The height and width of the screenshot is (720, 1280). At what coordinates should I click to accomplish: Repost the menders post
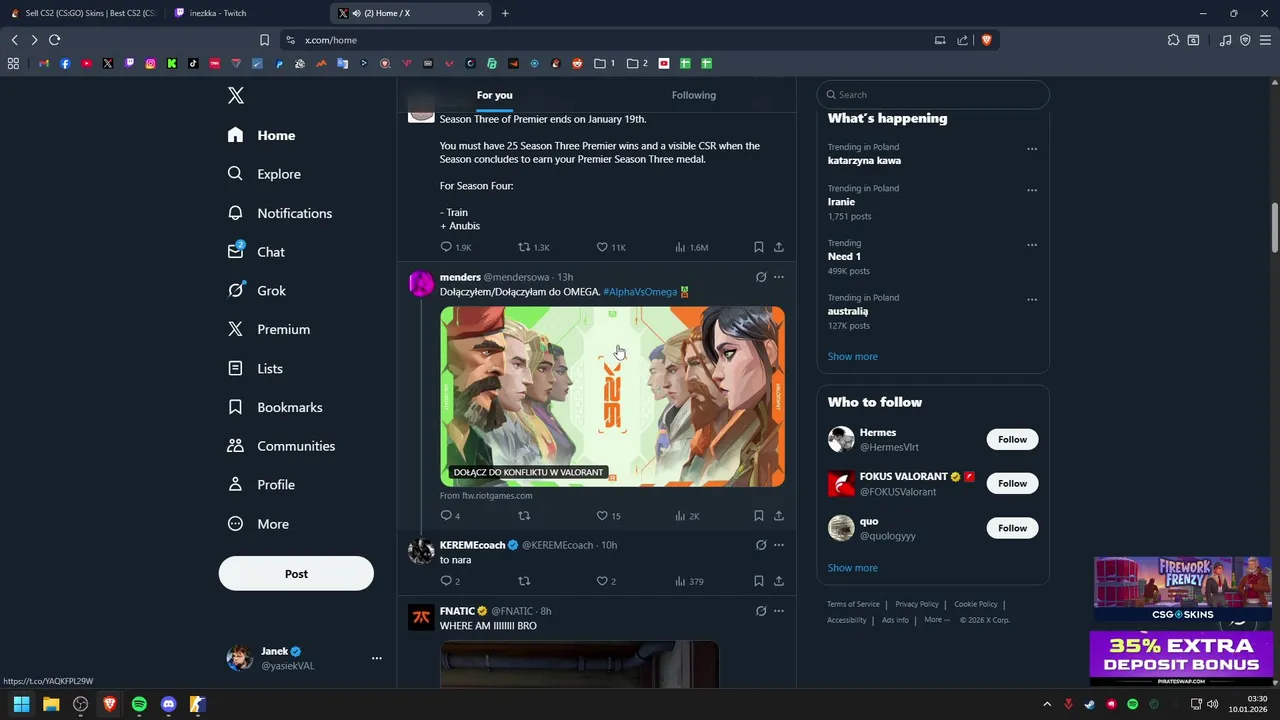coord(524,516)
